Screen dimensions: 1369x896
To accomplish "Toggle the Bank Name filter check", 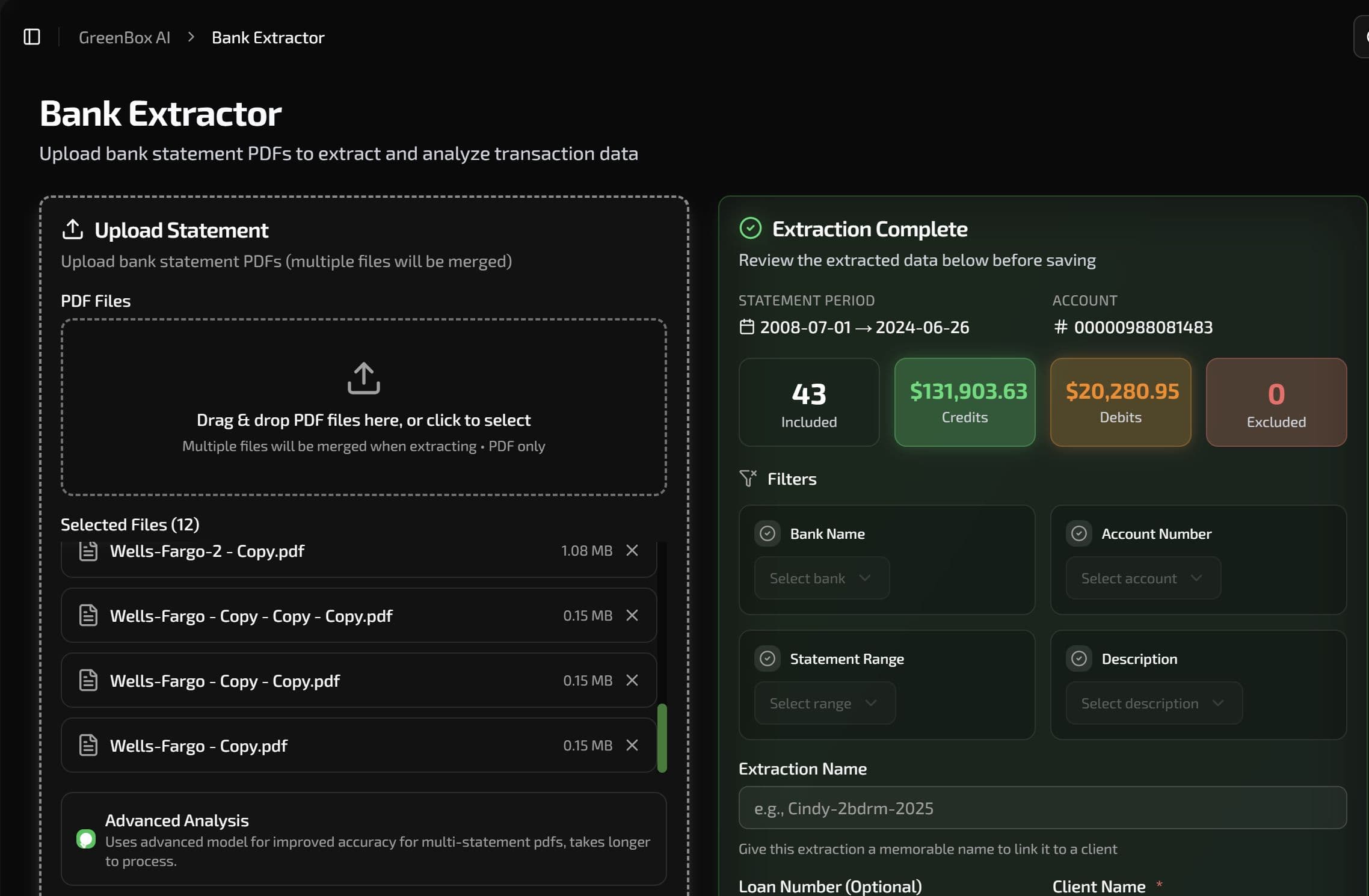I will [768, 533].
